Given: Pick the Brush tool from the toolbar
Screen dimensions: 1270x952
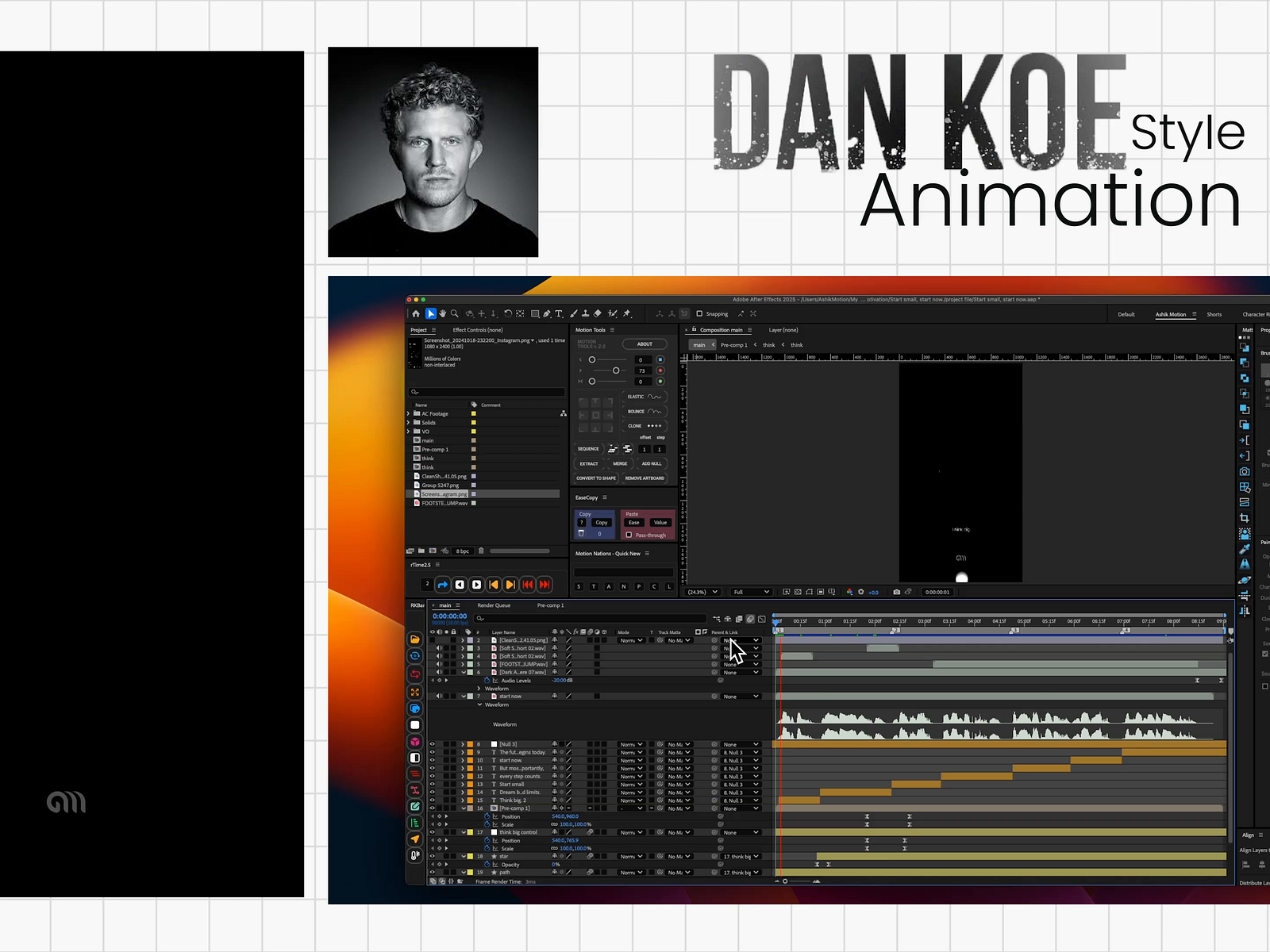Looking at the screenshot, I should 573,314.
